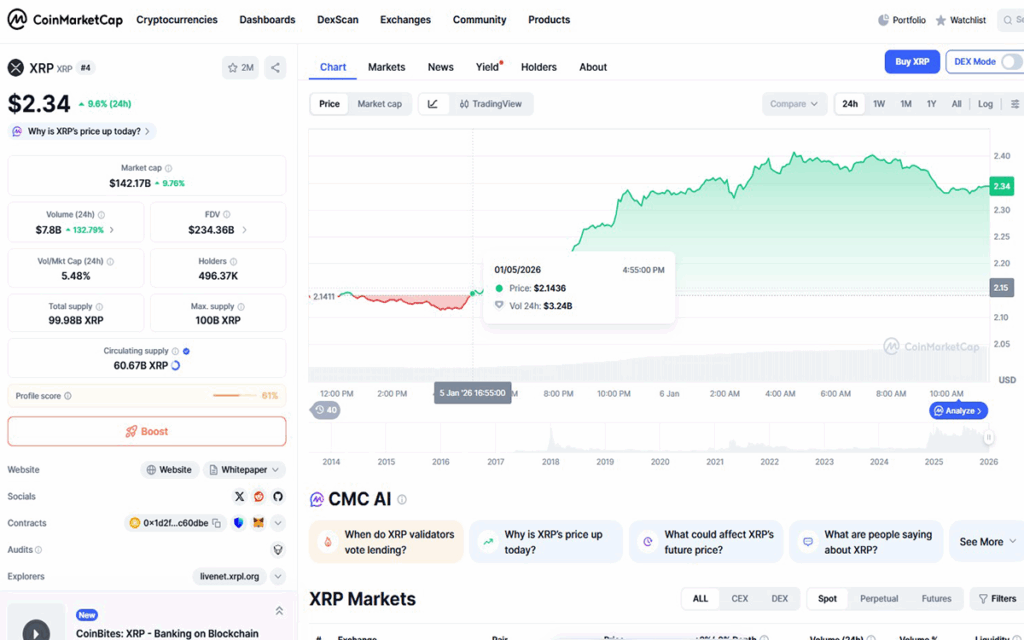Open Yield tab
1024x640 pixels.
pyautogui.click(x=487, y=67)
